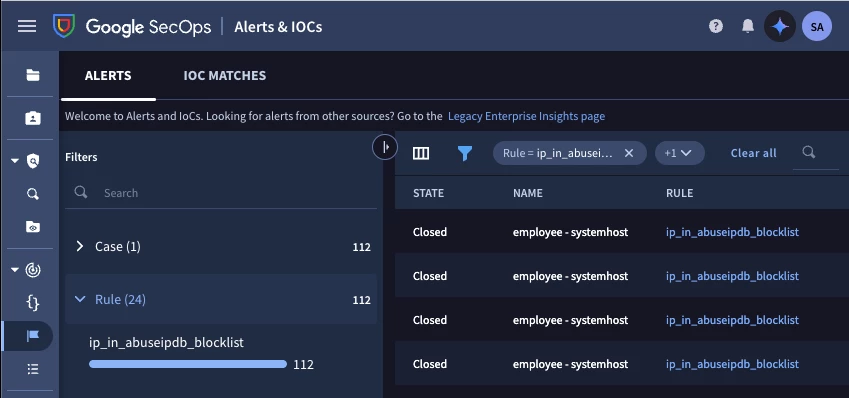
Task: Click the magnifier icon in Filters search
Action: (81, 192)
